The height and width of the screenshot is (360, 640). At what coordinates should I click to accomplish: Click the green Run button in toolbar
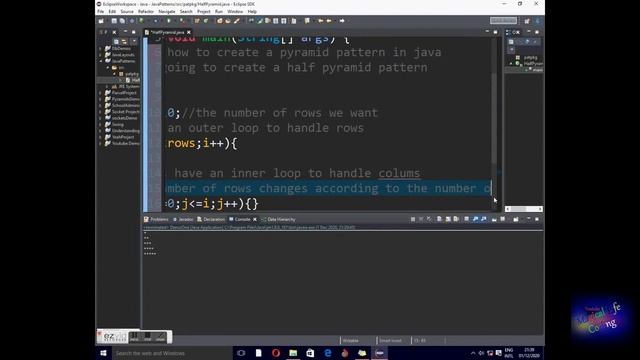tap(169, 21)
